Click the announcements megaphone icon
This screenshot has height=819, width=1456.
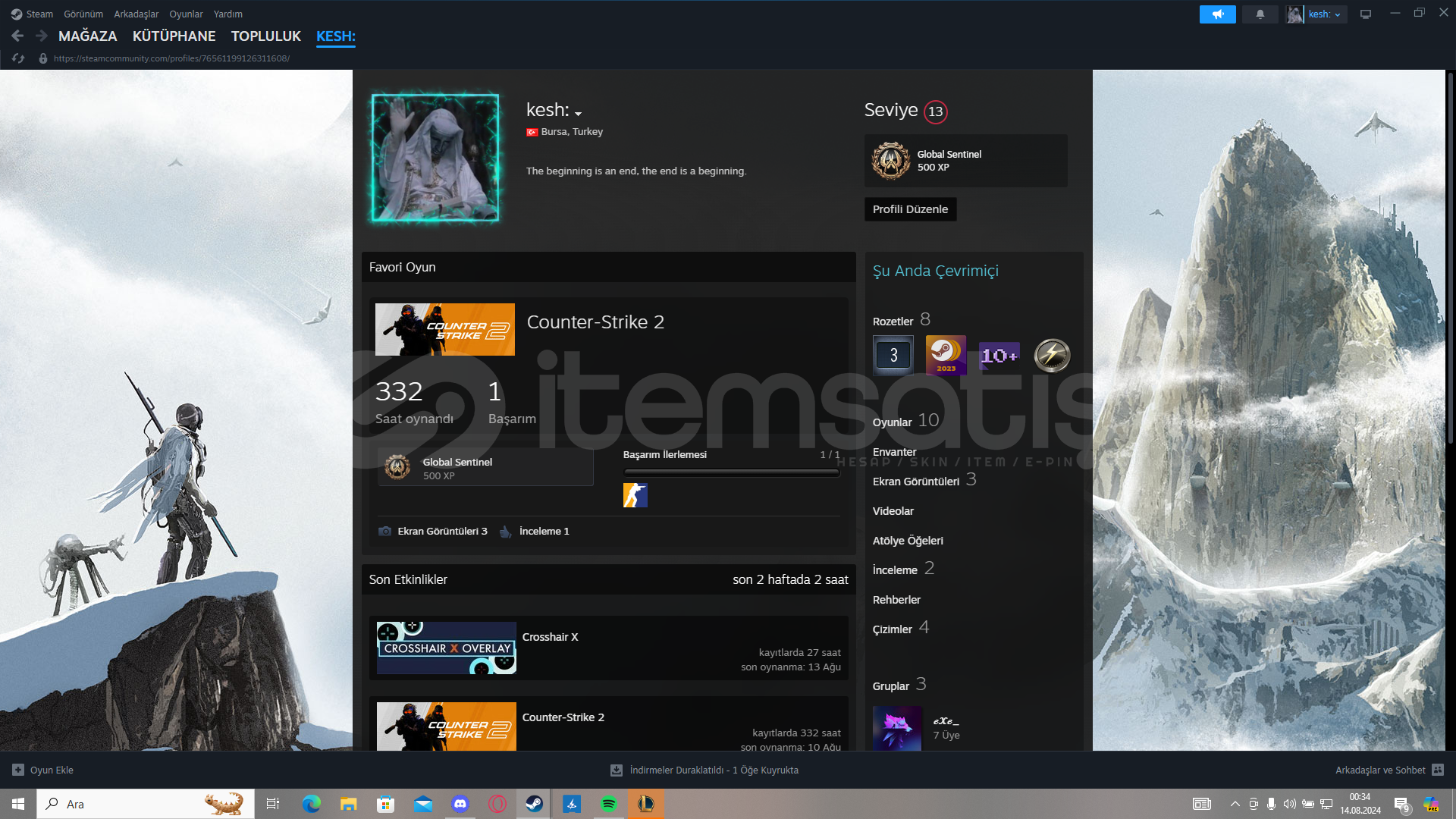(1217, 14)
